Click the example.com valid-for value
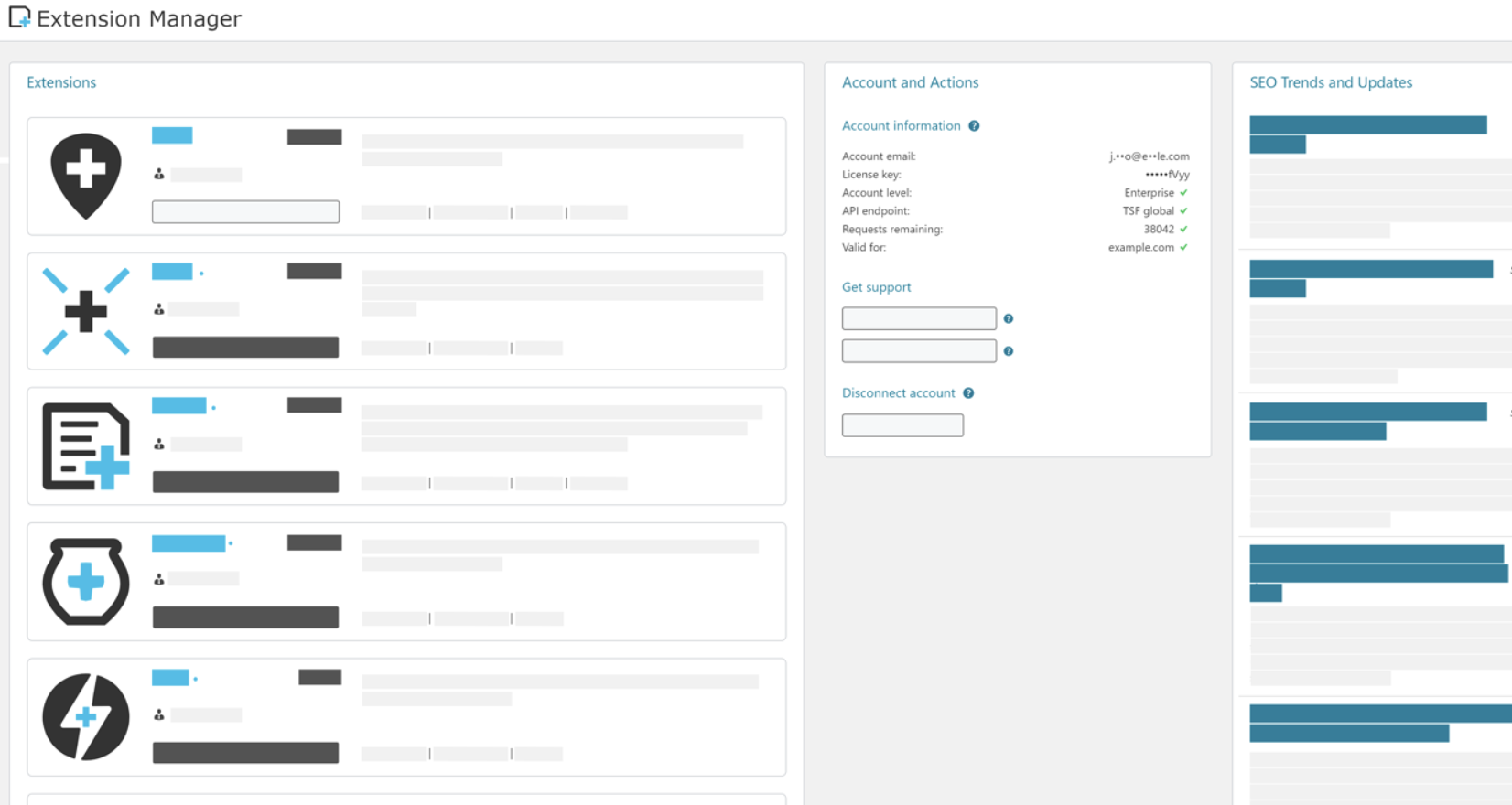The height and width of the screenshot is (805, 1512). pyautogui.click(x=1141, y=248)
